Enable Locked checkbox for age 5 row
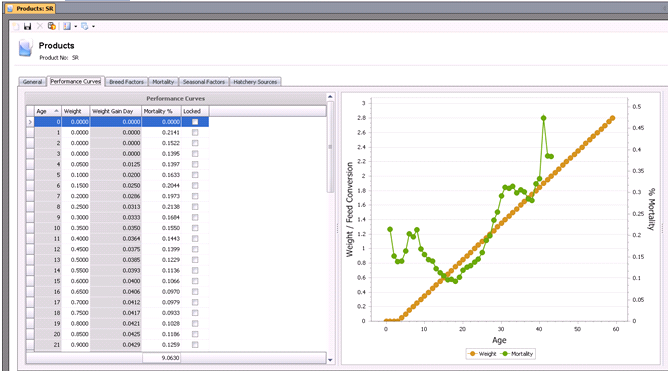Image resolution: width=668 pixels, height=372 pixels. 195,175
